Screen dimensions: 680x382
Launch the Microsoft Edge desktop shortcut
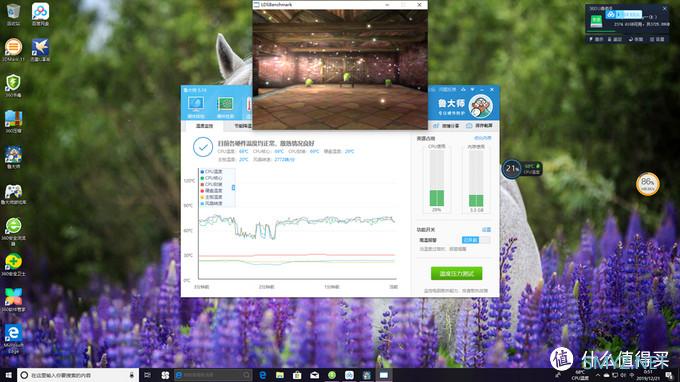[x=13, y=339]
